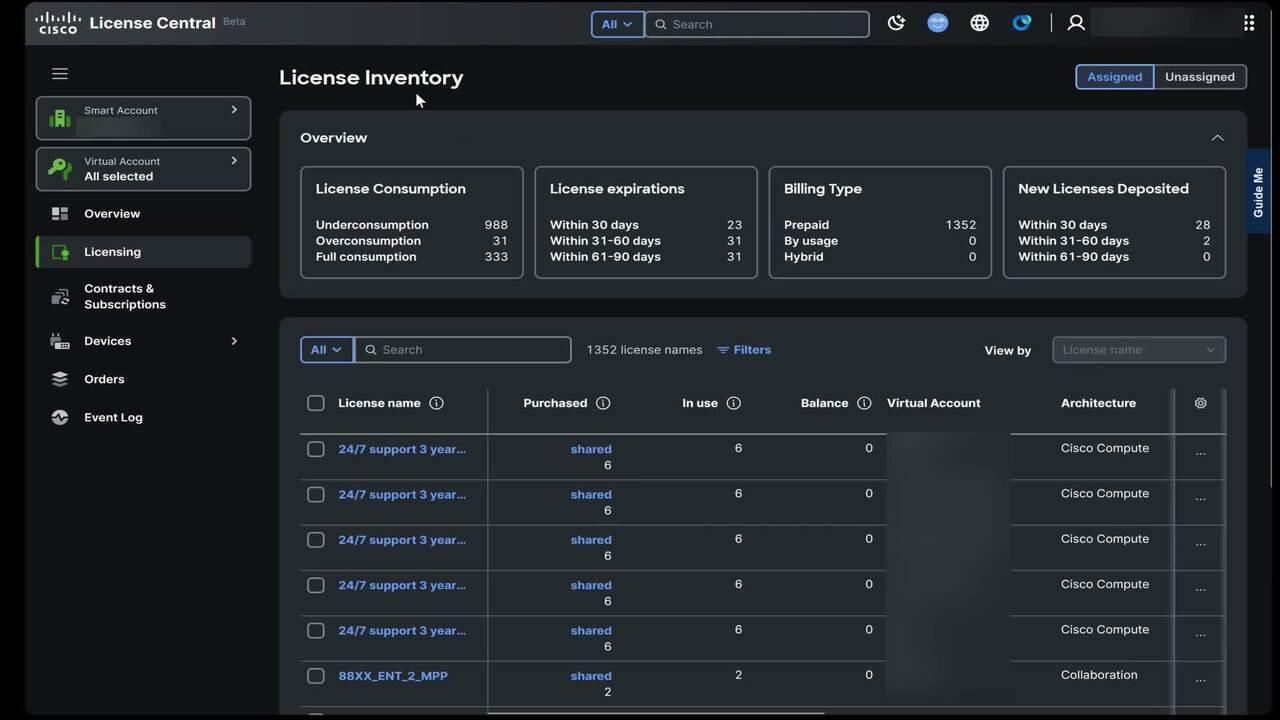Click the Licensing sidebar icon
1280x720 pixels.
(x=60, y=252)
